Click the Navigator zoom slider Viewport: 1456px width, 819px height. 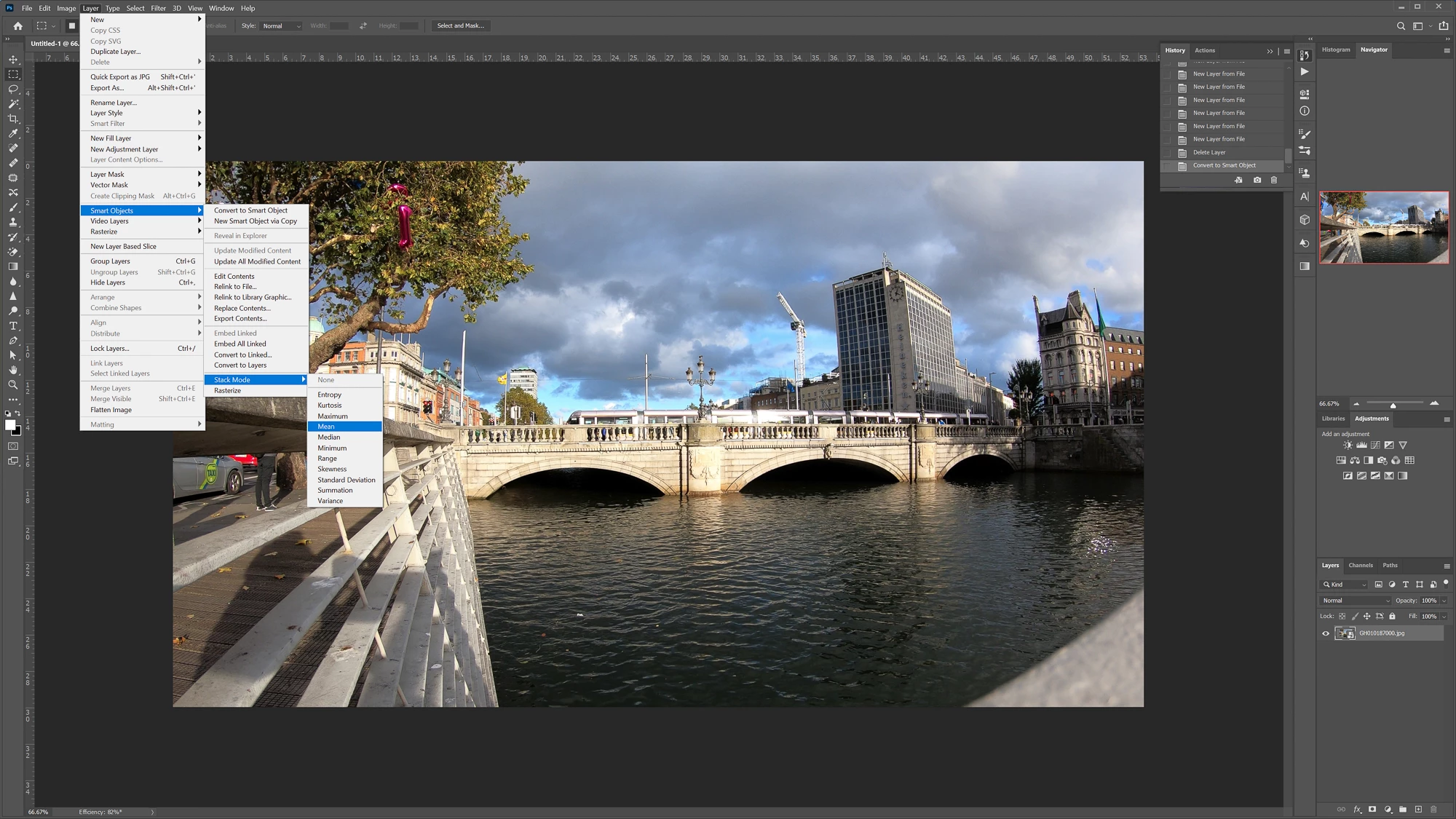[1393, 405]
